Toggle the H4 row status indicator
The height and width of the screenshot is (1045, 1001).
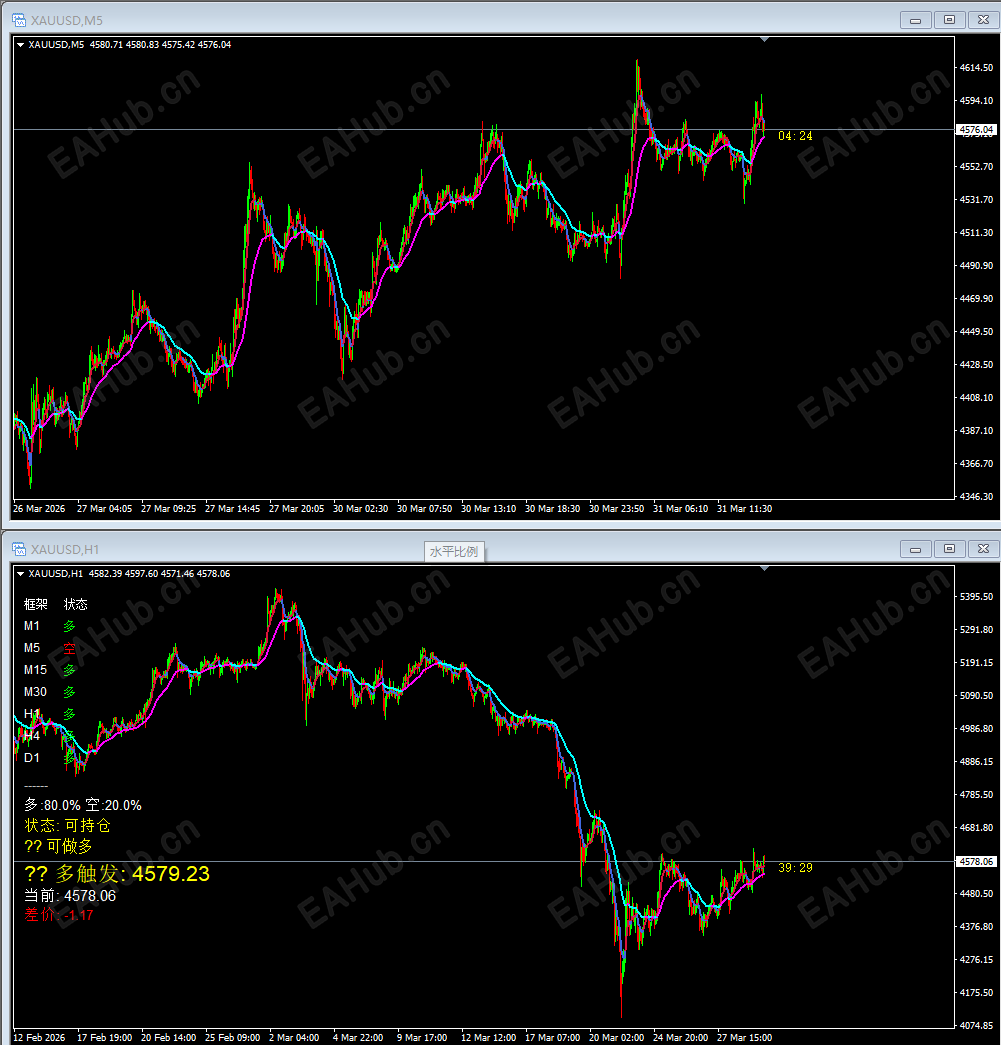[69, 734]
